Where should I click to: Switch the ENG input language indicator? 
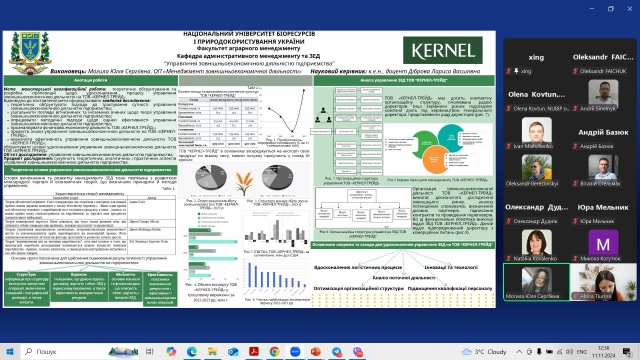(x=581, y=351)
